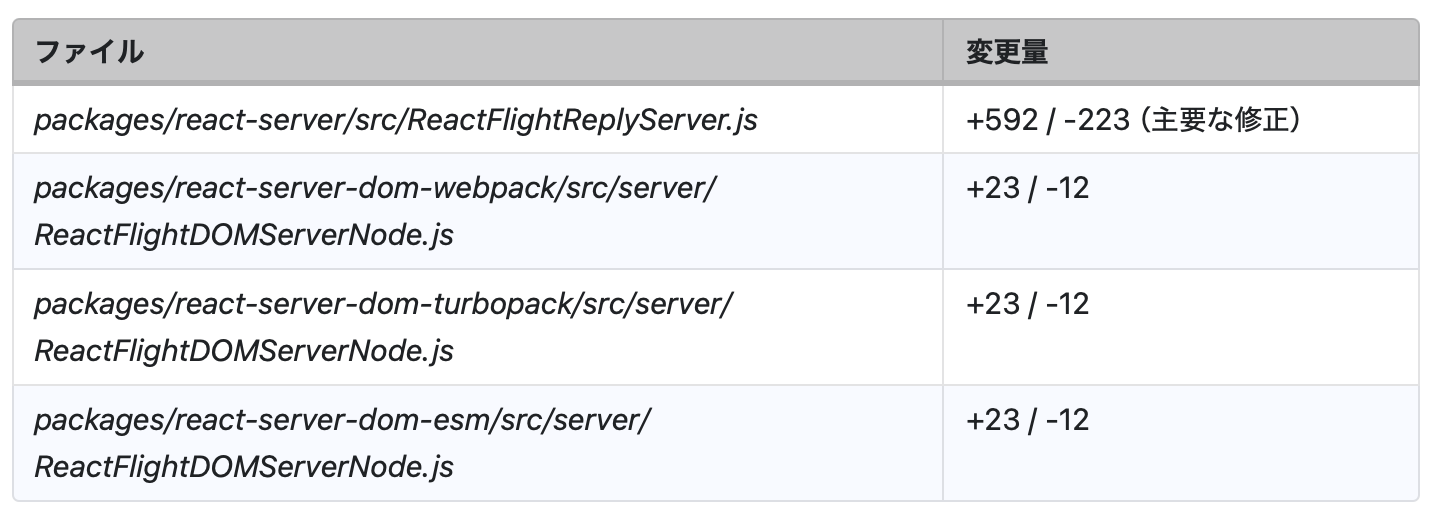
Task: Click ReactFlightDOMServerNode.js in the esm row
Action: pyautogui.click(x=244, y=468)
